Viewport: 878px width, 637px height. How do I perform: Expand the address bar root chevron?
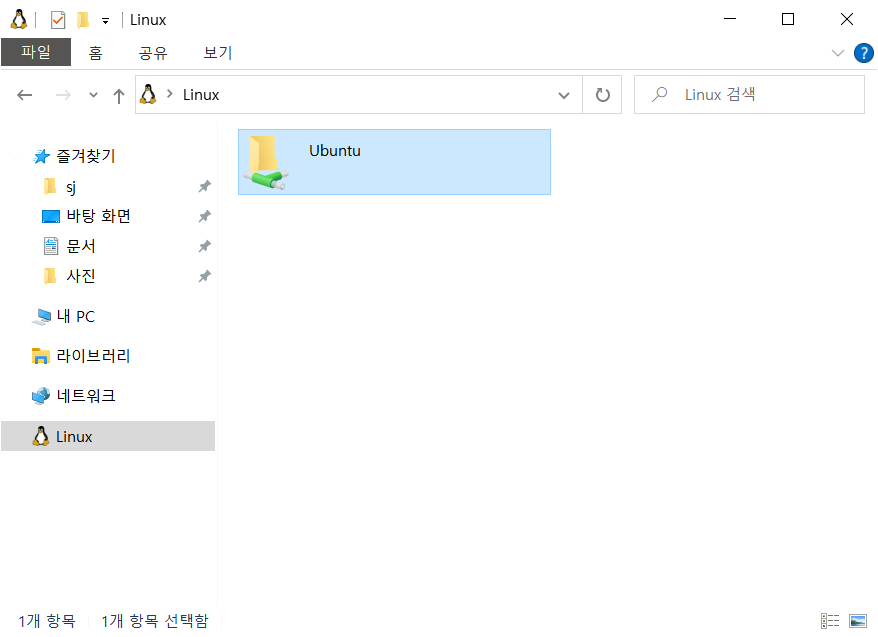[170, 93]
